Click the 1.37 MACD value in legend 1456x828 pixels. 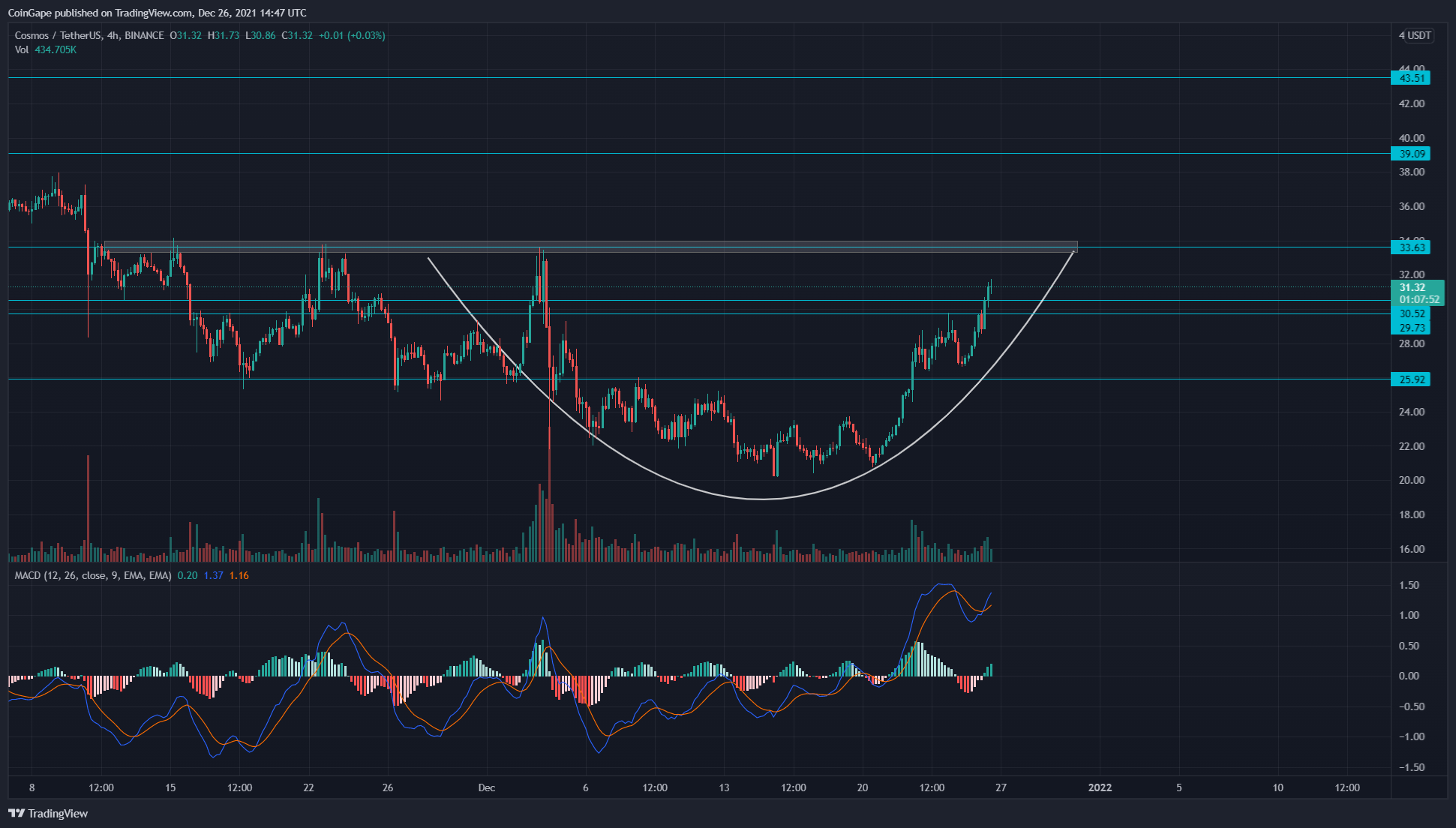click(213, 575)
